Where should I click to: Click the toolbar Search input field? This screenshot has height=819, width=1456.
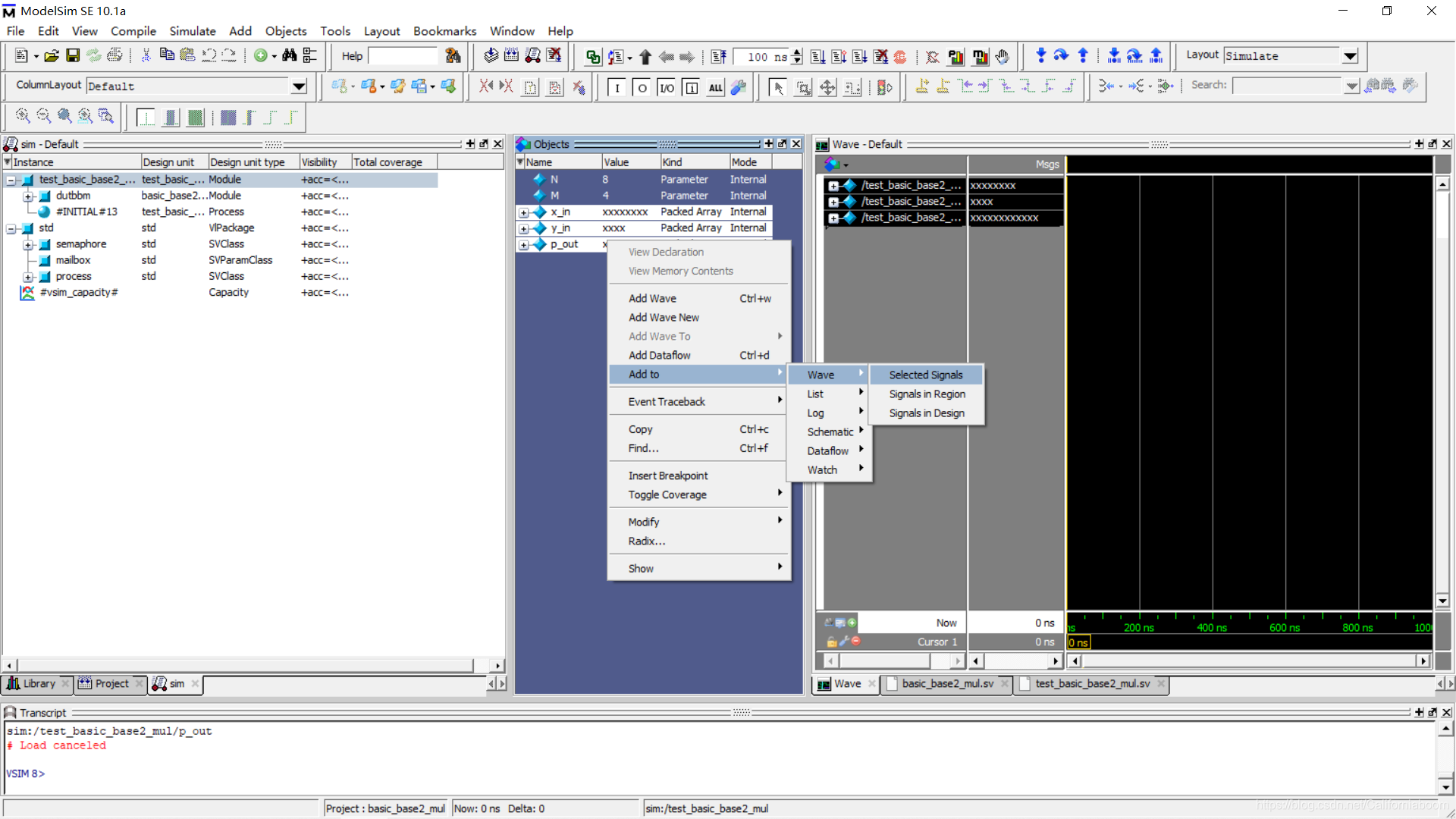tap(1287, 86)
